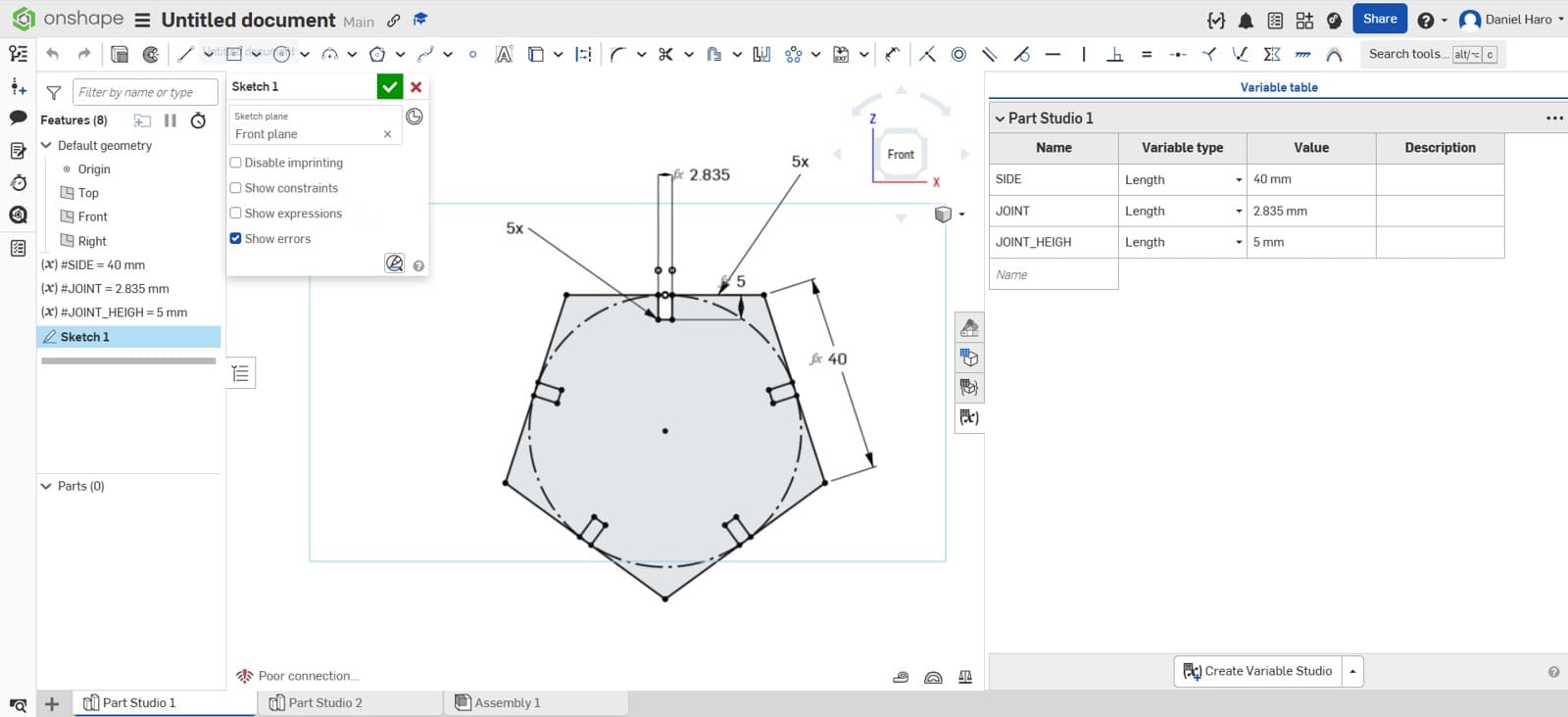1568x717 pixels.
Task: Click the Search tools field
Action: click(x=1433, y=54)
